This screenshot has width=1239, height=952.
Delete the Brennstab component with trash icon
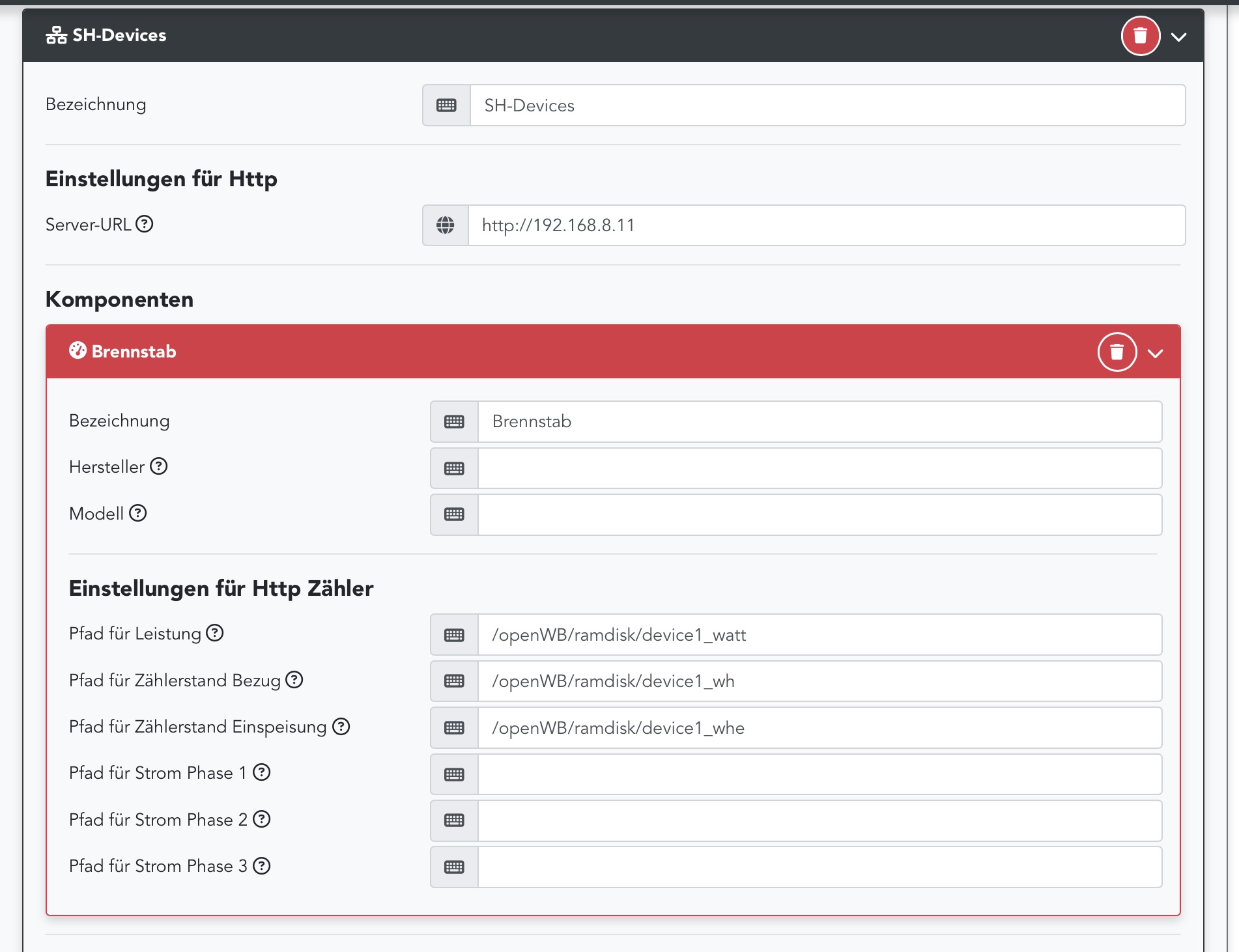[1117, 352]
